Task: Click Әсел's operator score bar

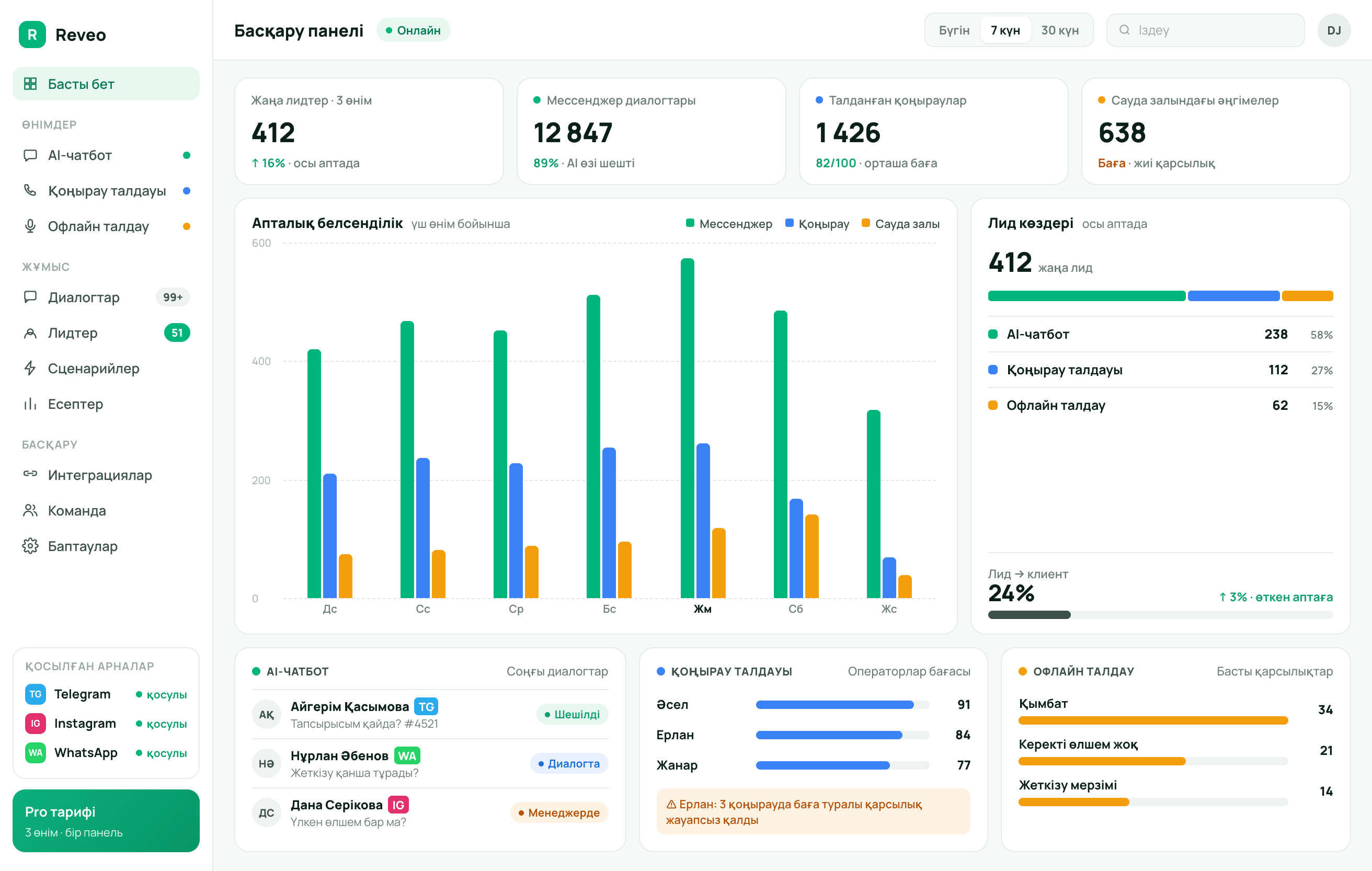Action: pos(842,705)
